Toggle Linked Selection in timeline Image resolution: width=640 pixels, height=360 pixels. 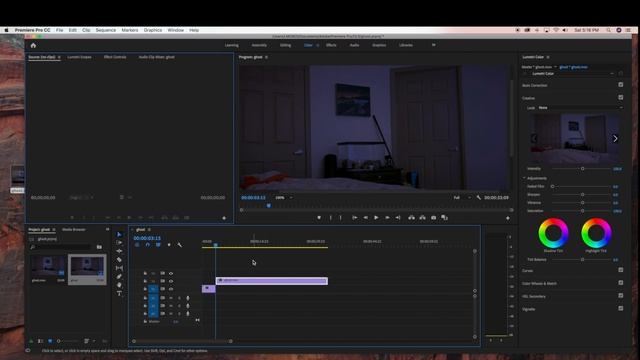click(x=158, y=245)
